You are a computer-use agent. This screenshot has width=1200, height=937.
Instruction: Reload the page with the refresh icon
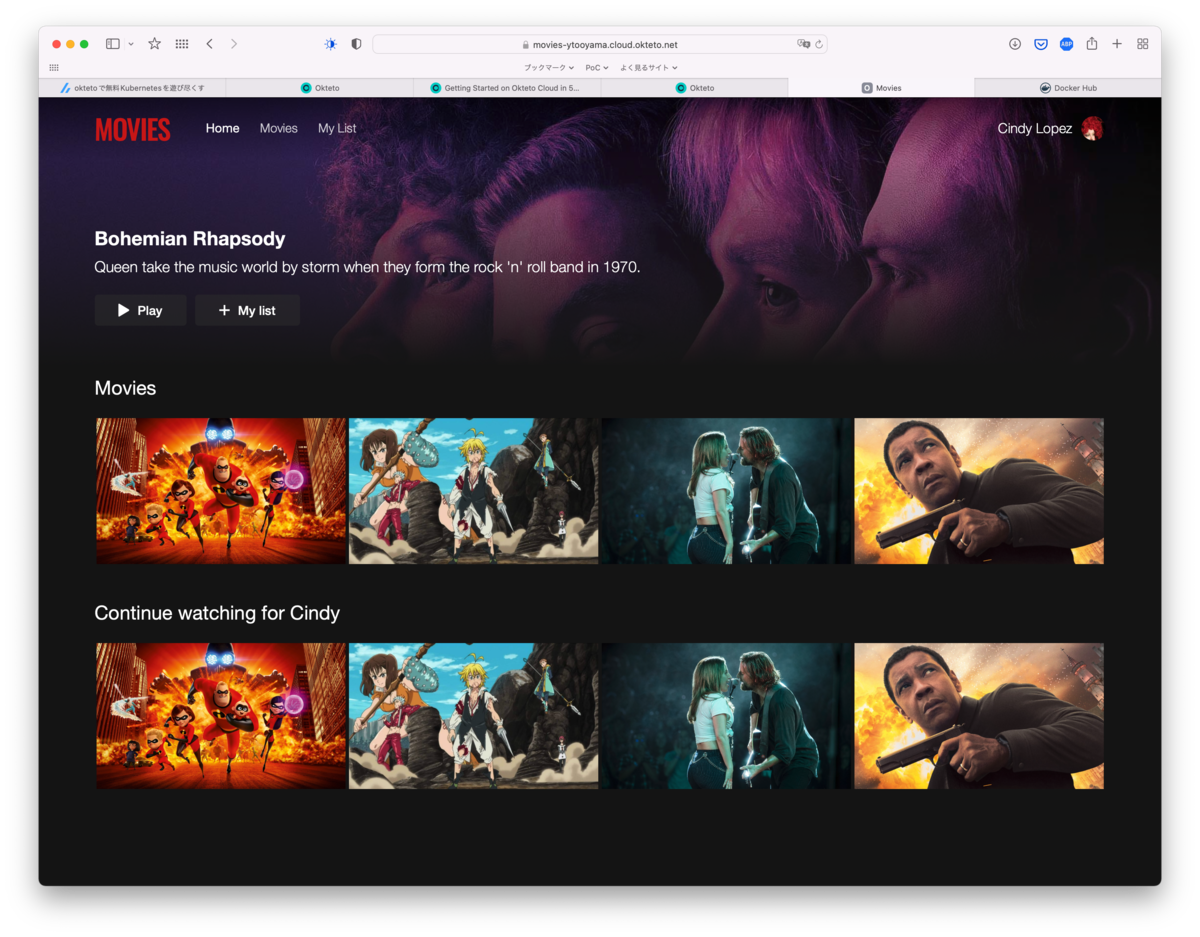click(x=819, y=44)
